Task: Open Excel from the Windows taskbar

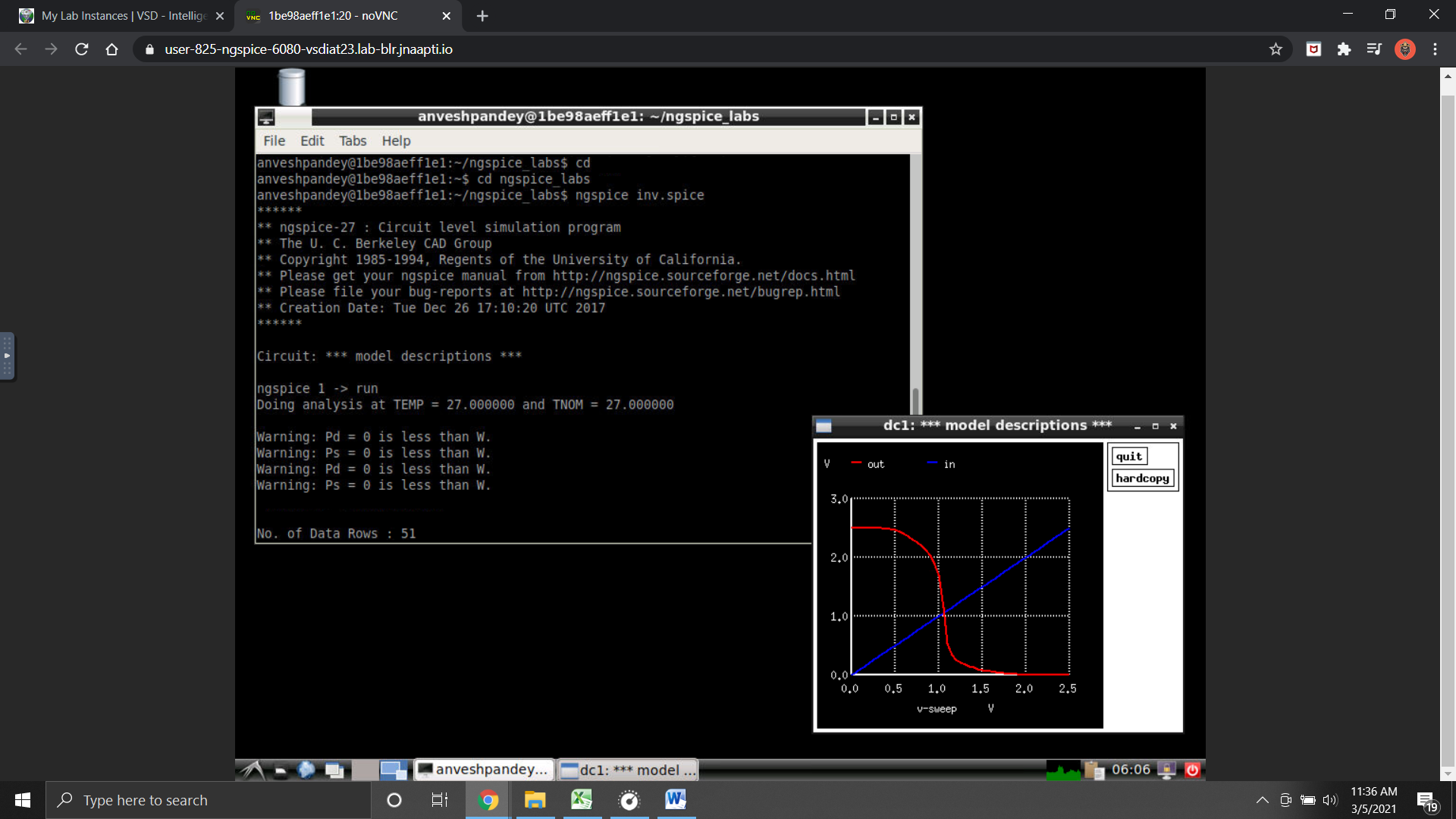Action: [x=582, y=800]
